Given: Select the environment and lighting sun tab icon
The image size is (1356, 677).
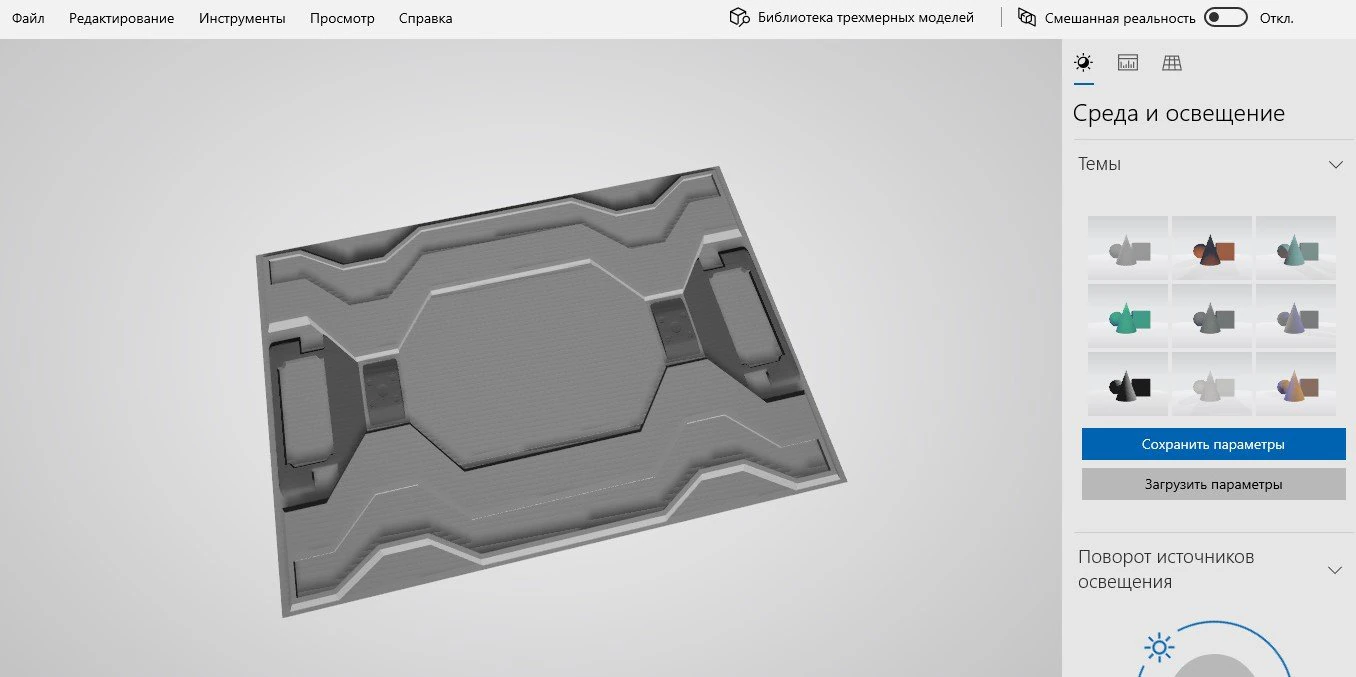Looking at the screenshot, I should tap(1083, 63).
